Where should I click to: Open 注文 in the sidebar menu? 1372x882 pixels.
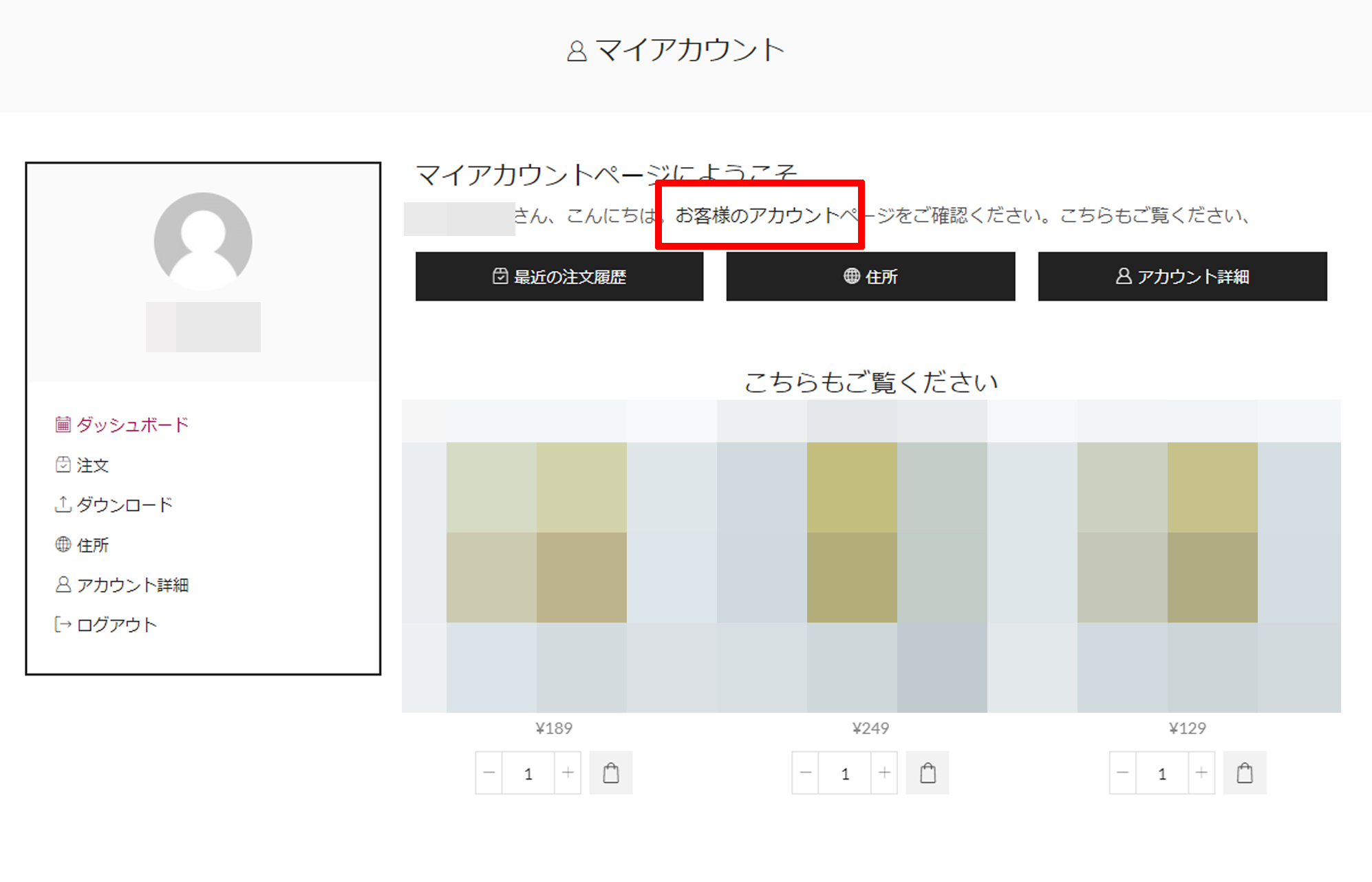point(92,465)
